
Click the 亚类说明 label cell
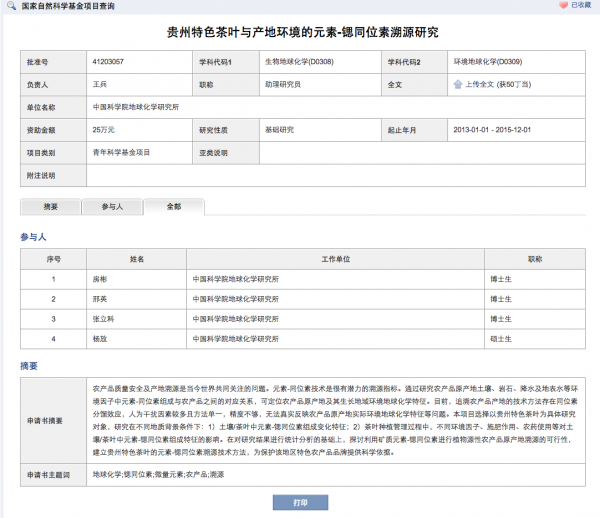click(x=226, y=153)
